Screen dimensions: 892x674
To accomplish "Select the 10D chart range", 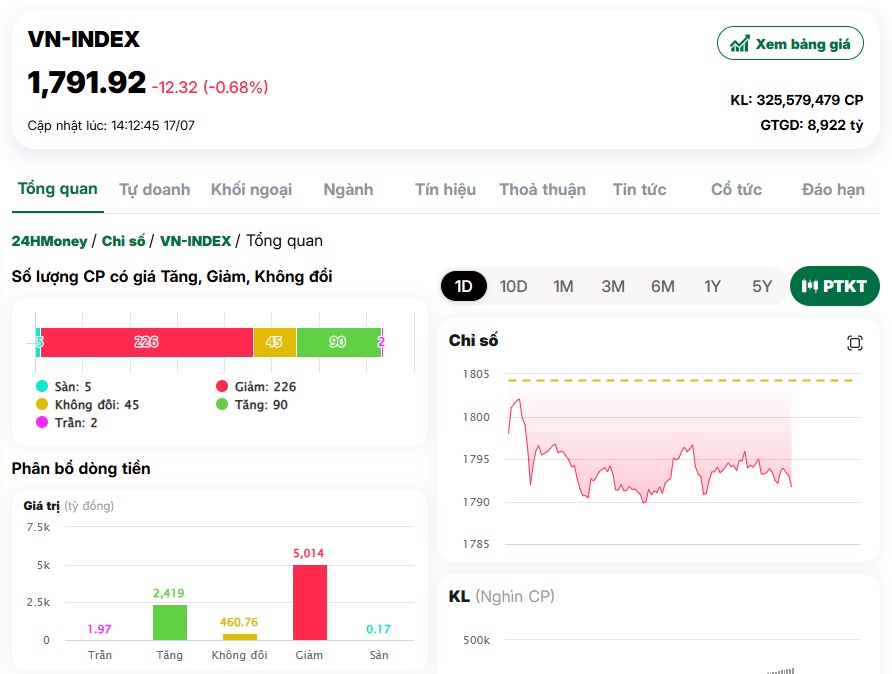I will tap(513, 286).
